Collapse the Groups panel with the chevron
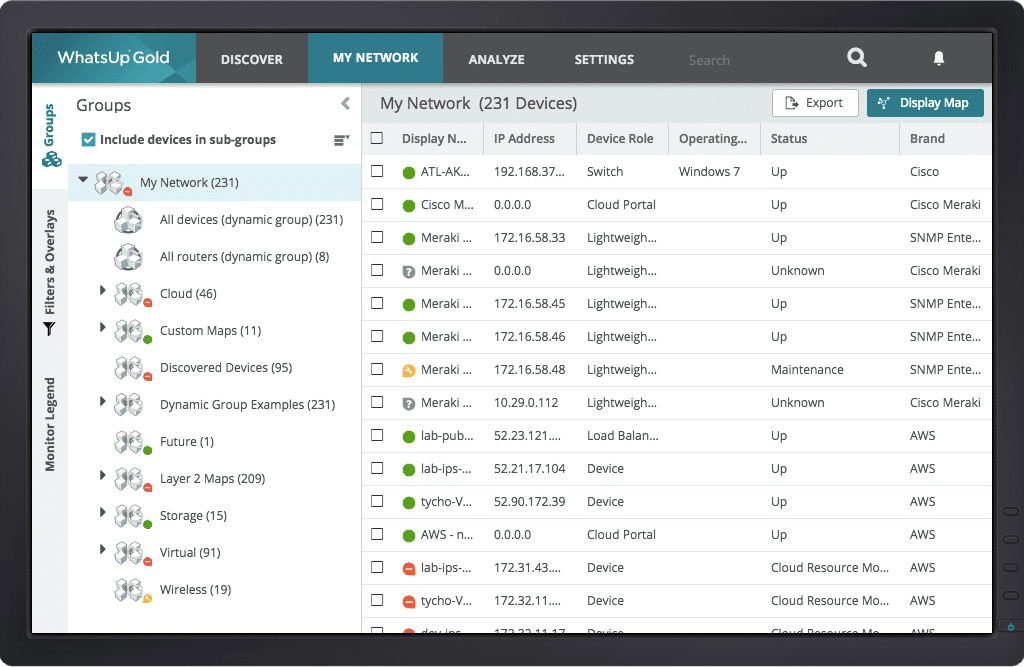 coord(345,104)
